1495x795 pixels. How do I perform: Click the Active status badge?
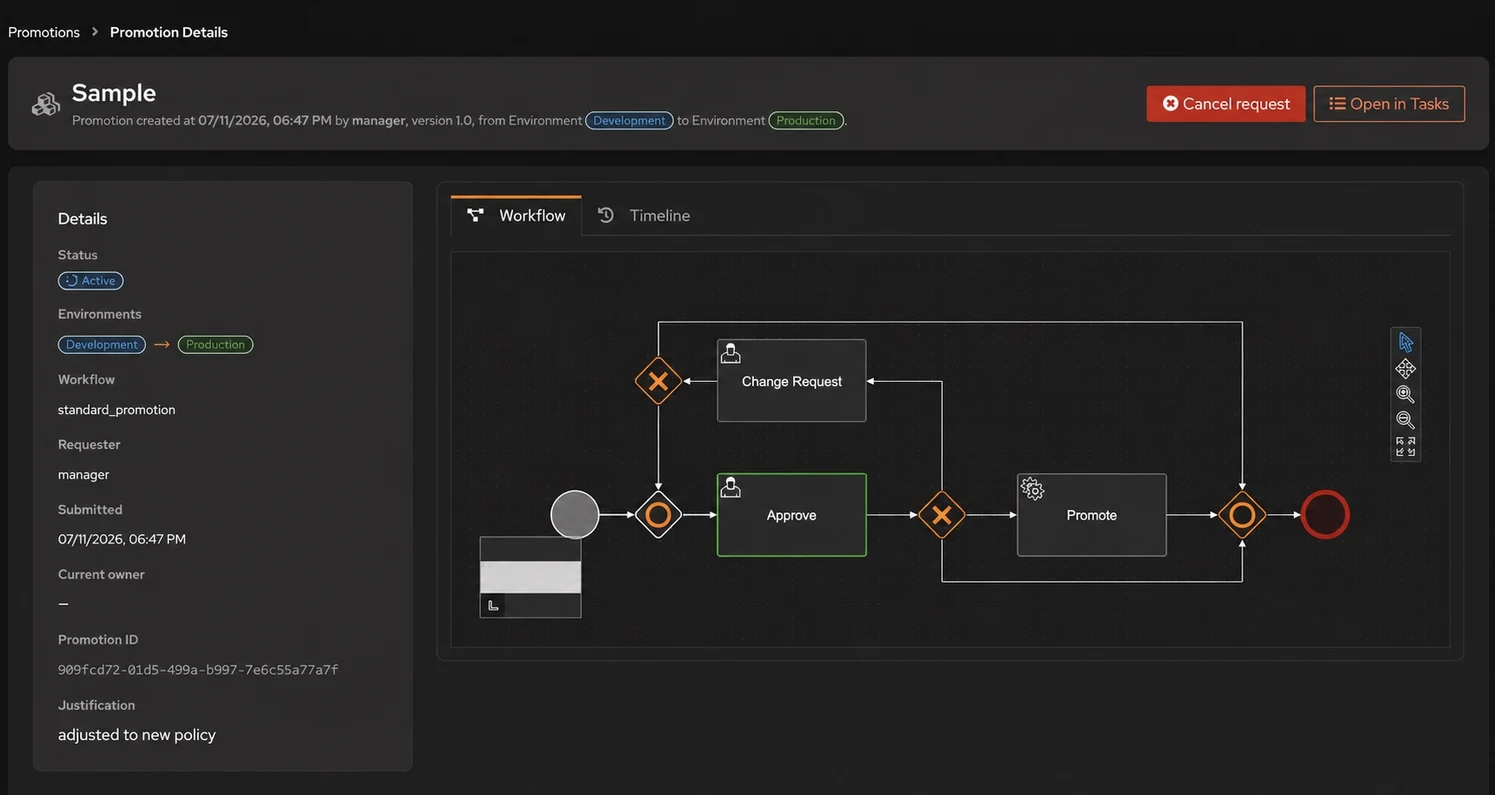click(91, 281)
